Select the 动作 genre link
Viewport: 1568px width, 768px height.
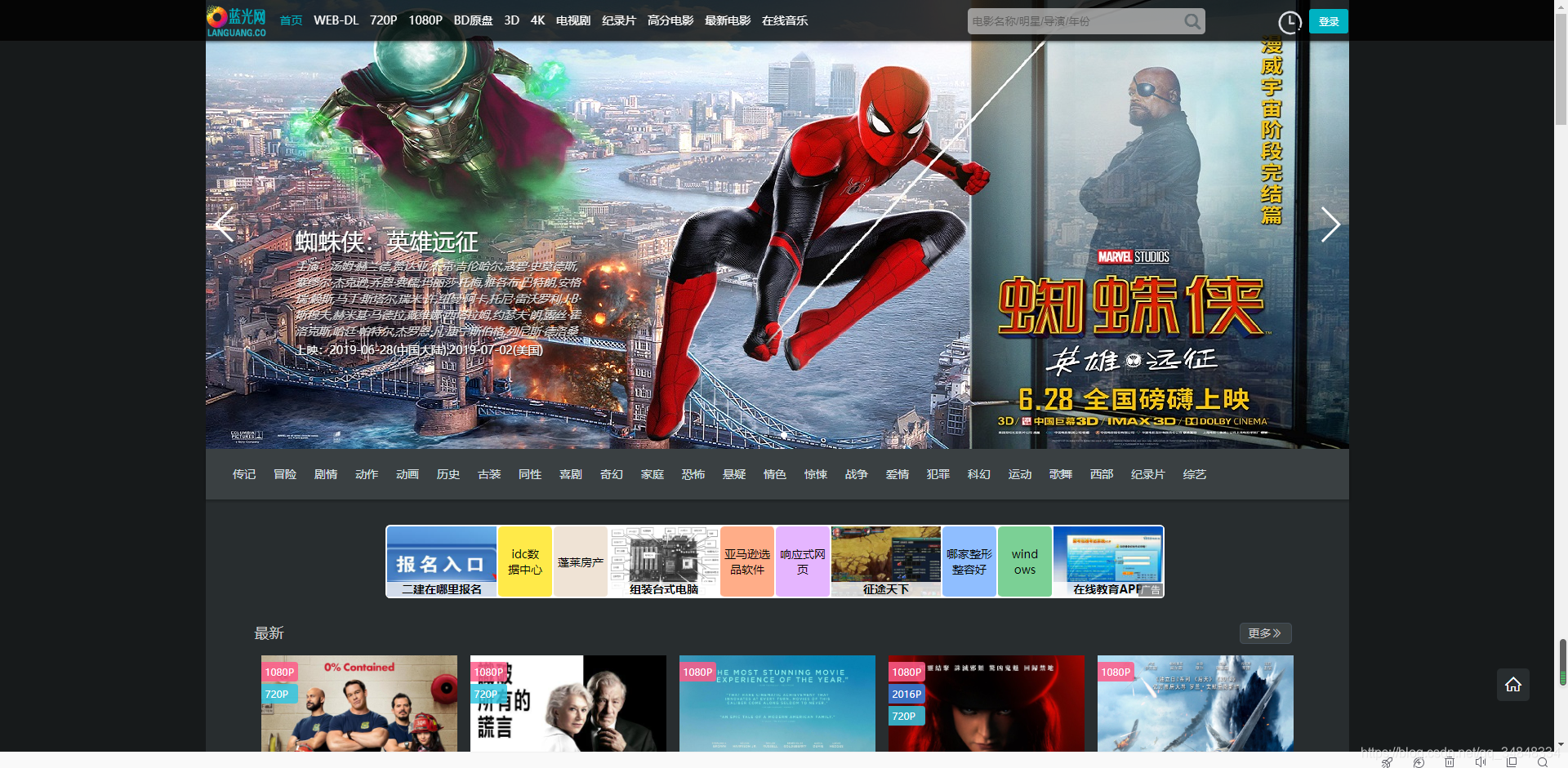[x=367, y=474]
